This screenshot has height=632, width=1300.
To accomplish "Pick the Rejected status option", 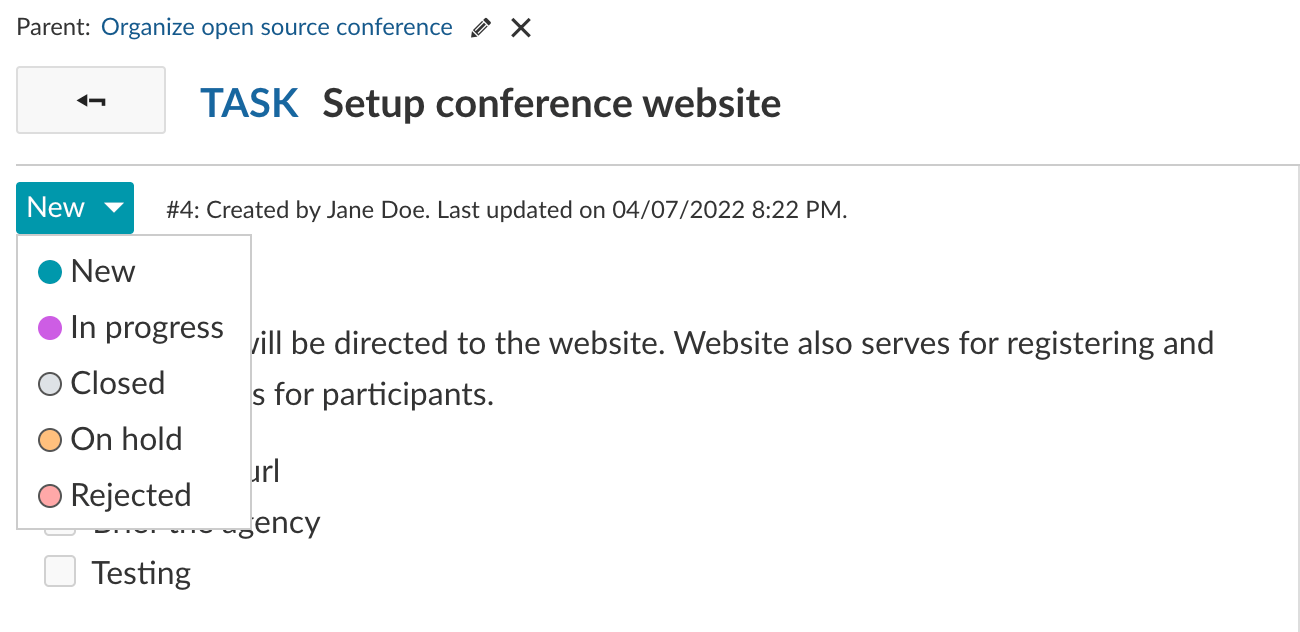I will (130, 495).
